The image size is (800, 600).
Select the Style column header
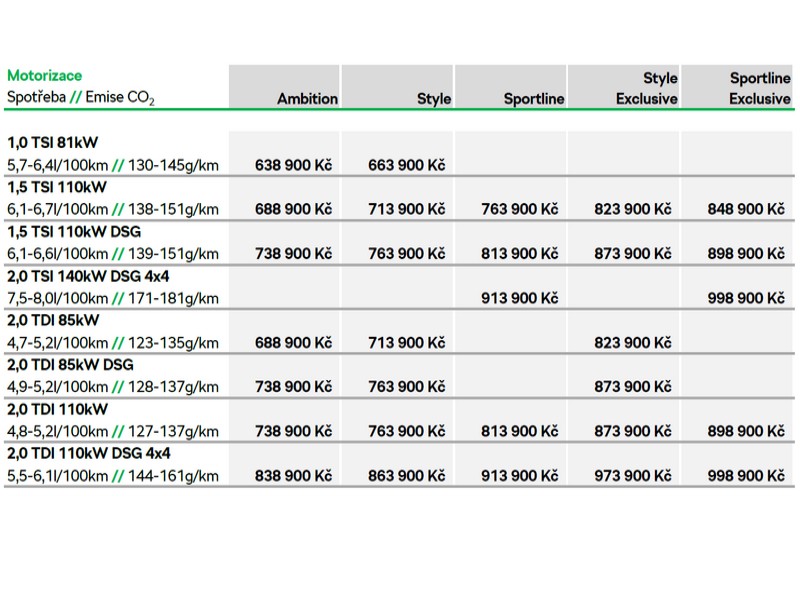434,98
